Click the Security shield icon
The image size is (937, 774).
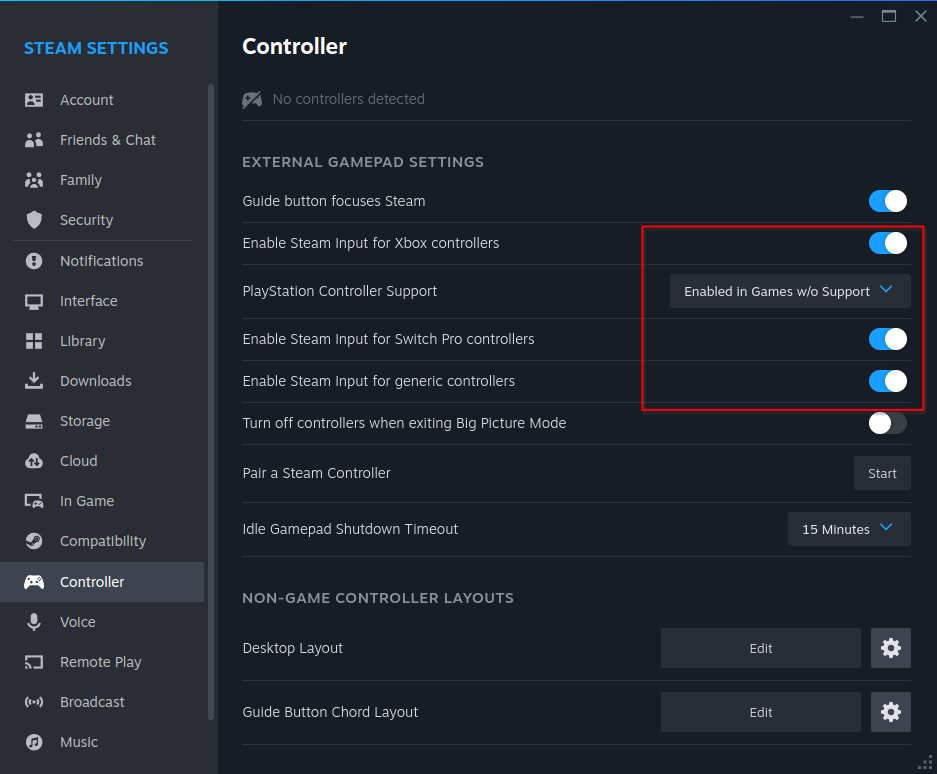click(34, 220)
